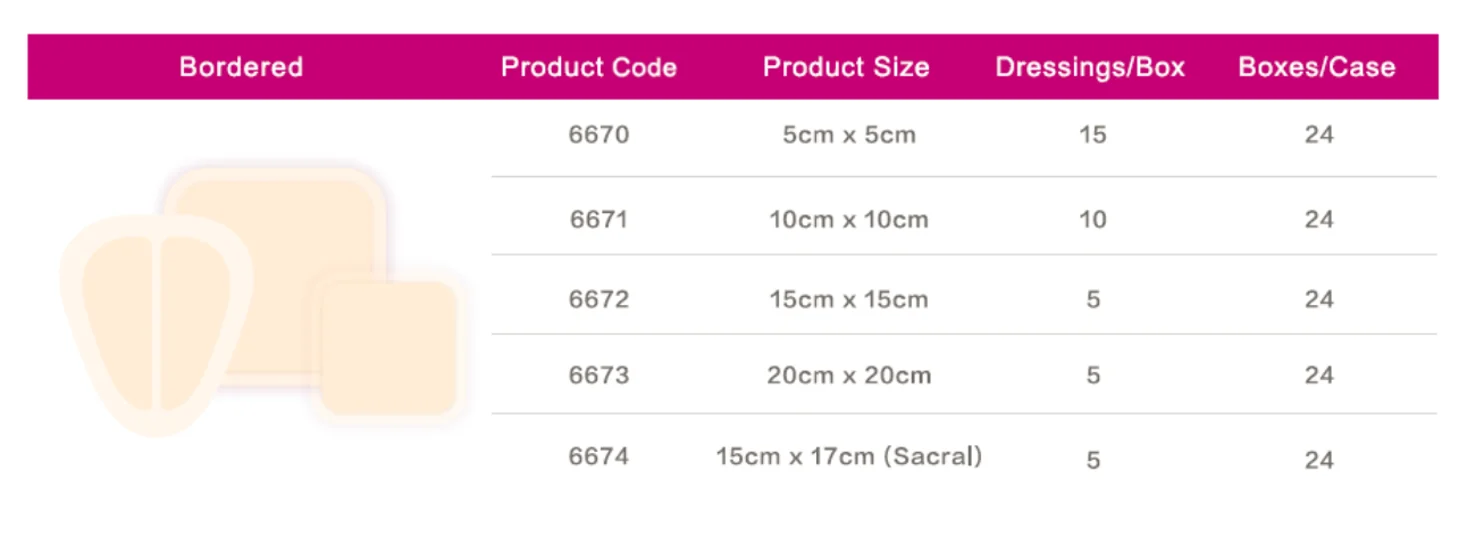Click the 15cm x 15cm size cell

(849, 299)
